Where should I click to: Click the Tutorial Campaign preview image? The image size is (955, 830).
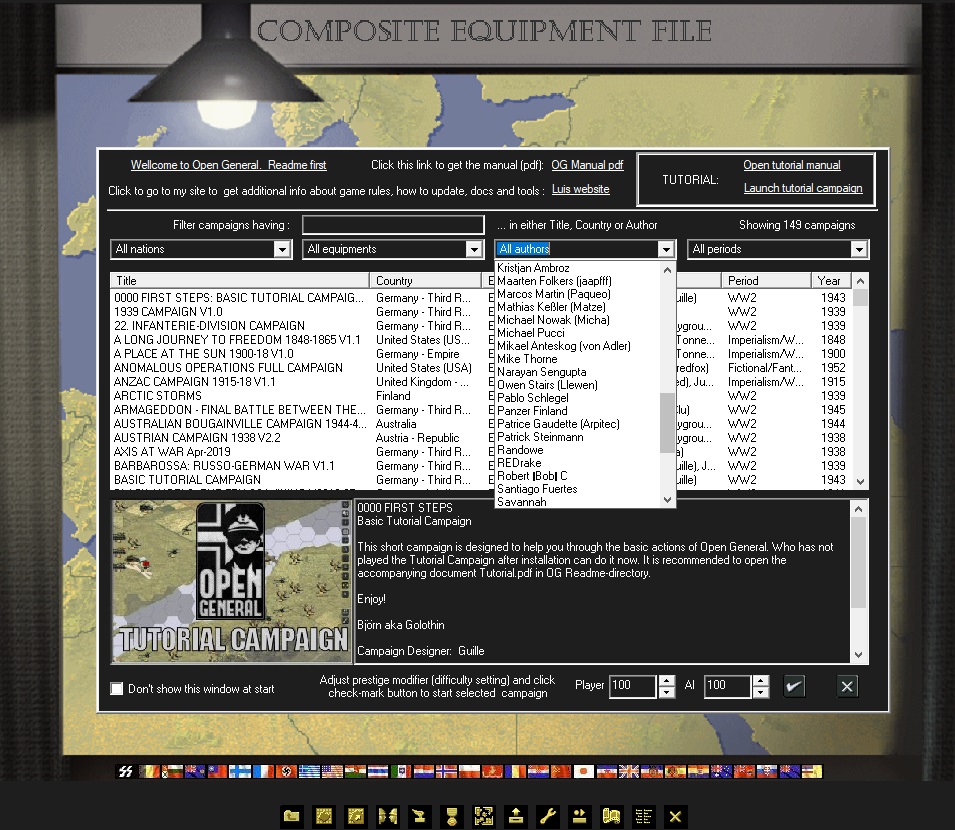point(231,582)
